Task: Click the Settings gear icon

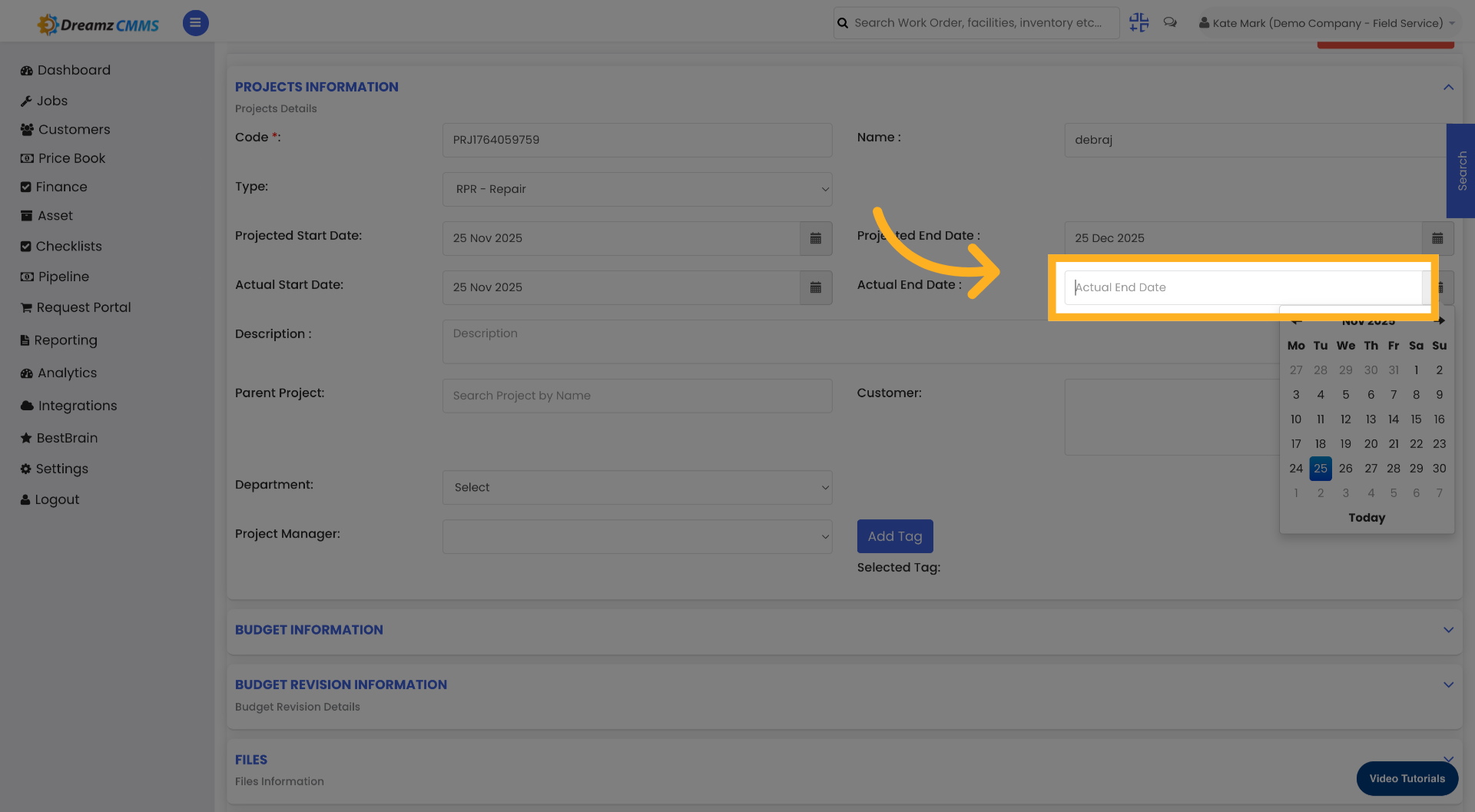Action: pos(26,469)
